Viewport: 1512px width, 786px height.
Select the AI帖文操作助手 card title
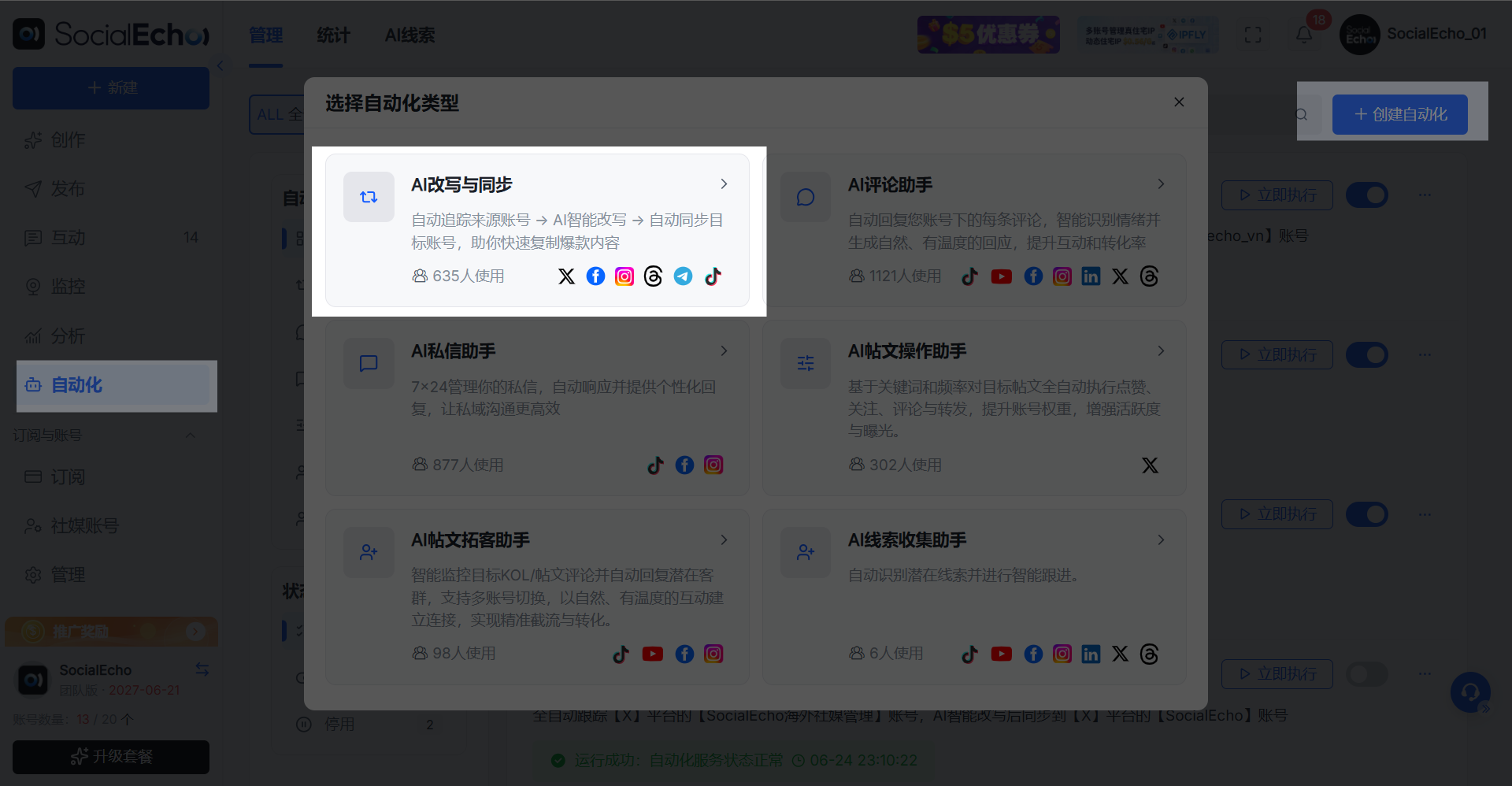tap(907, 351)
